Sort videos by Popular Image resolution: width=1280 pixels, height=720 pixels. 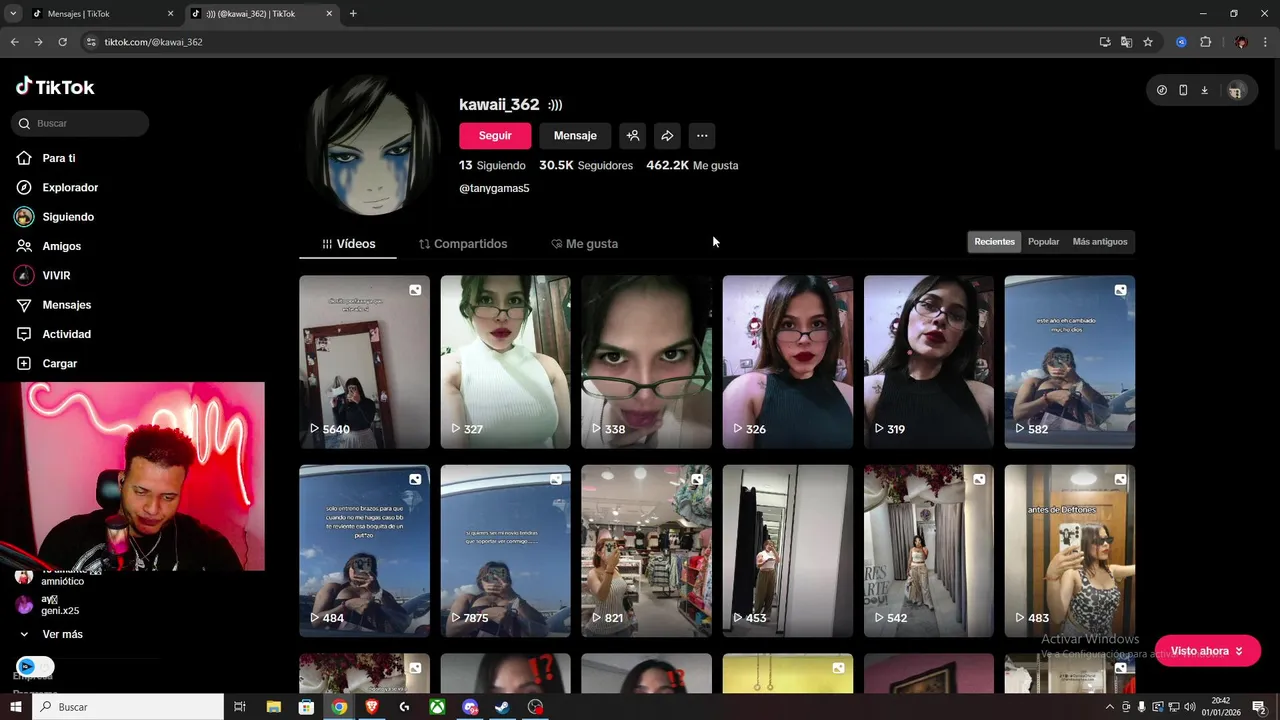coord(1043,242)
